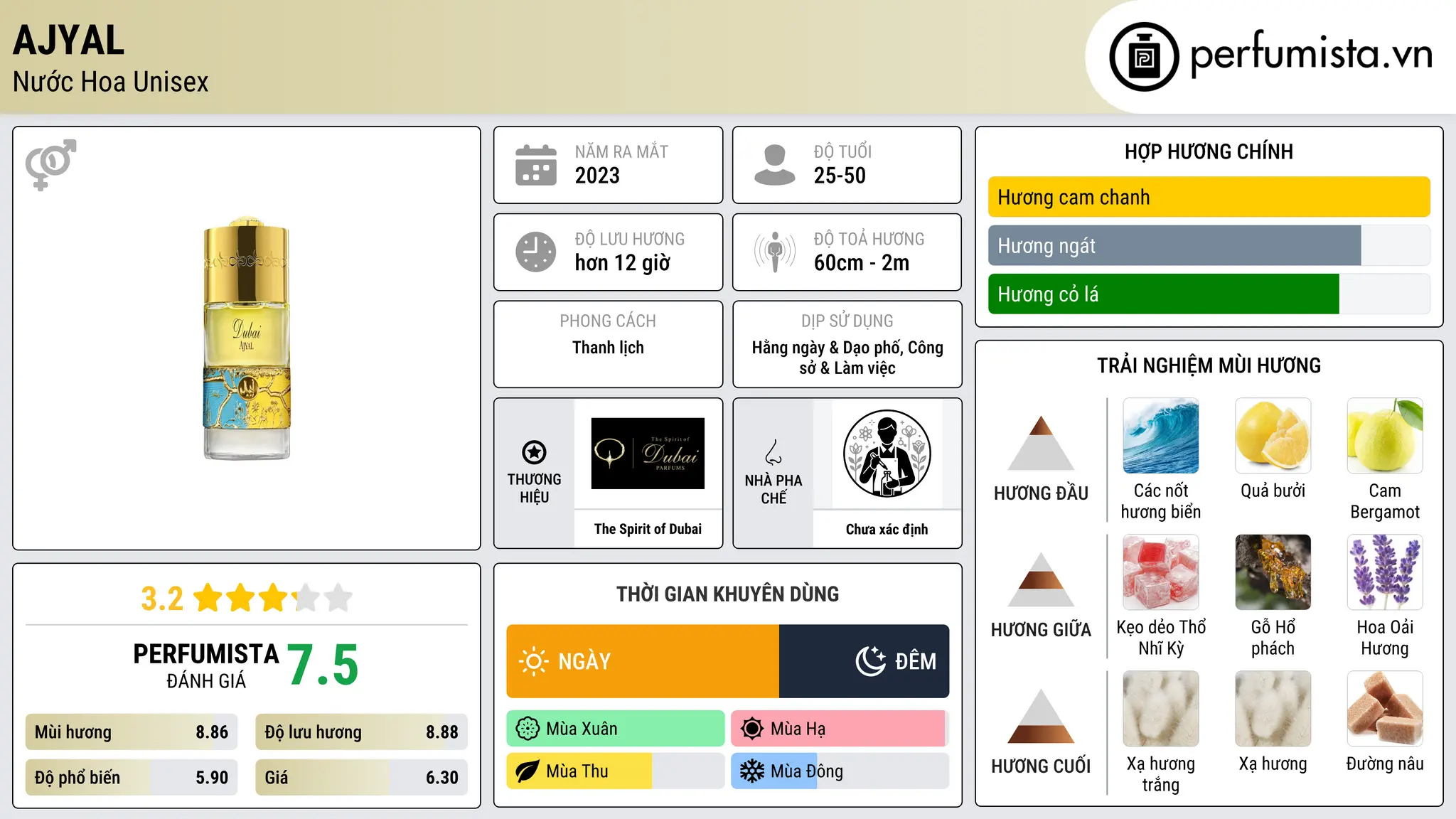Click the Trải nghiệm mùi hương heading
Viewport: 1456px width, 819px height.
tap(1209, 365)
